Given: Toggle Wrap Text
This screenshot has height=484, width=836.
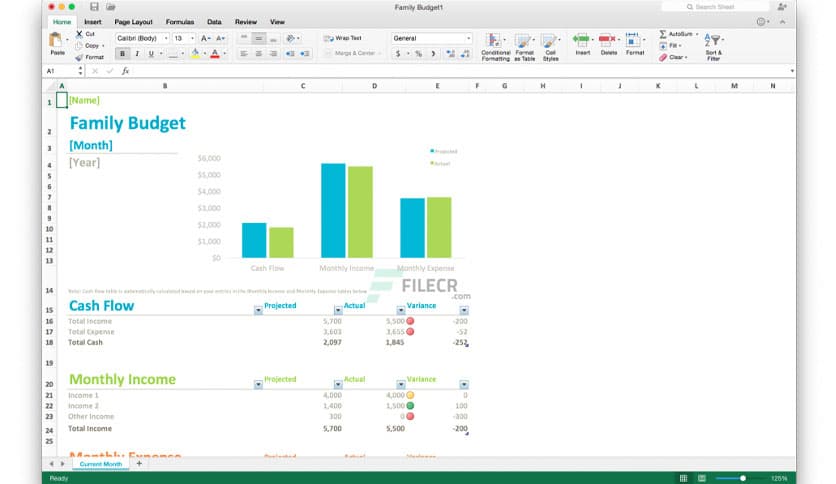Looking at the screenshot, I should tap(343, 38).
